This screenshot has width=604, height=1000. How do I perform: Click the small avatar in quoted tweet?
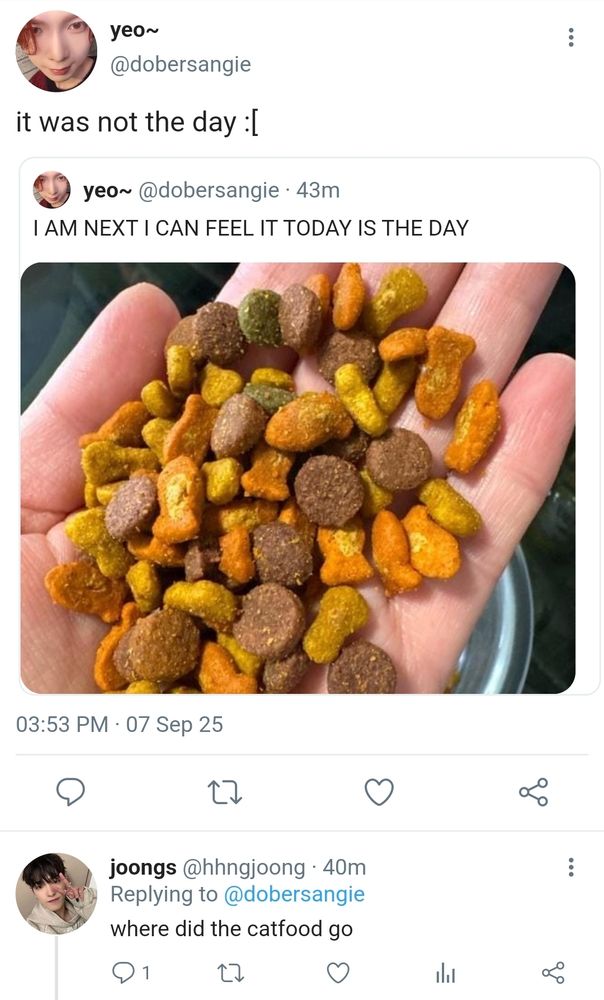click(x=52, y=189)
